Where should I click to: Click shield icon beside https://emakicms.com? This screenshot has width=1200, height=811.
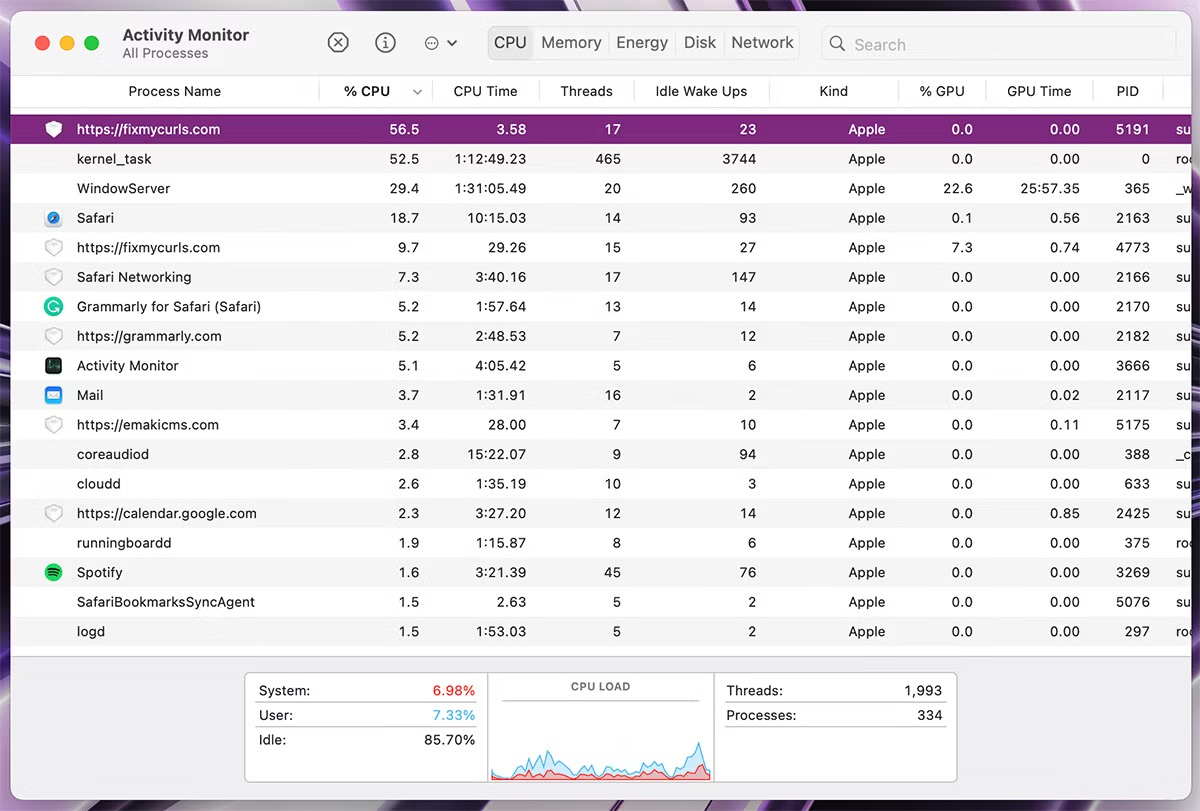pyautogui.click(x=54, y=425)
